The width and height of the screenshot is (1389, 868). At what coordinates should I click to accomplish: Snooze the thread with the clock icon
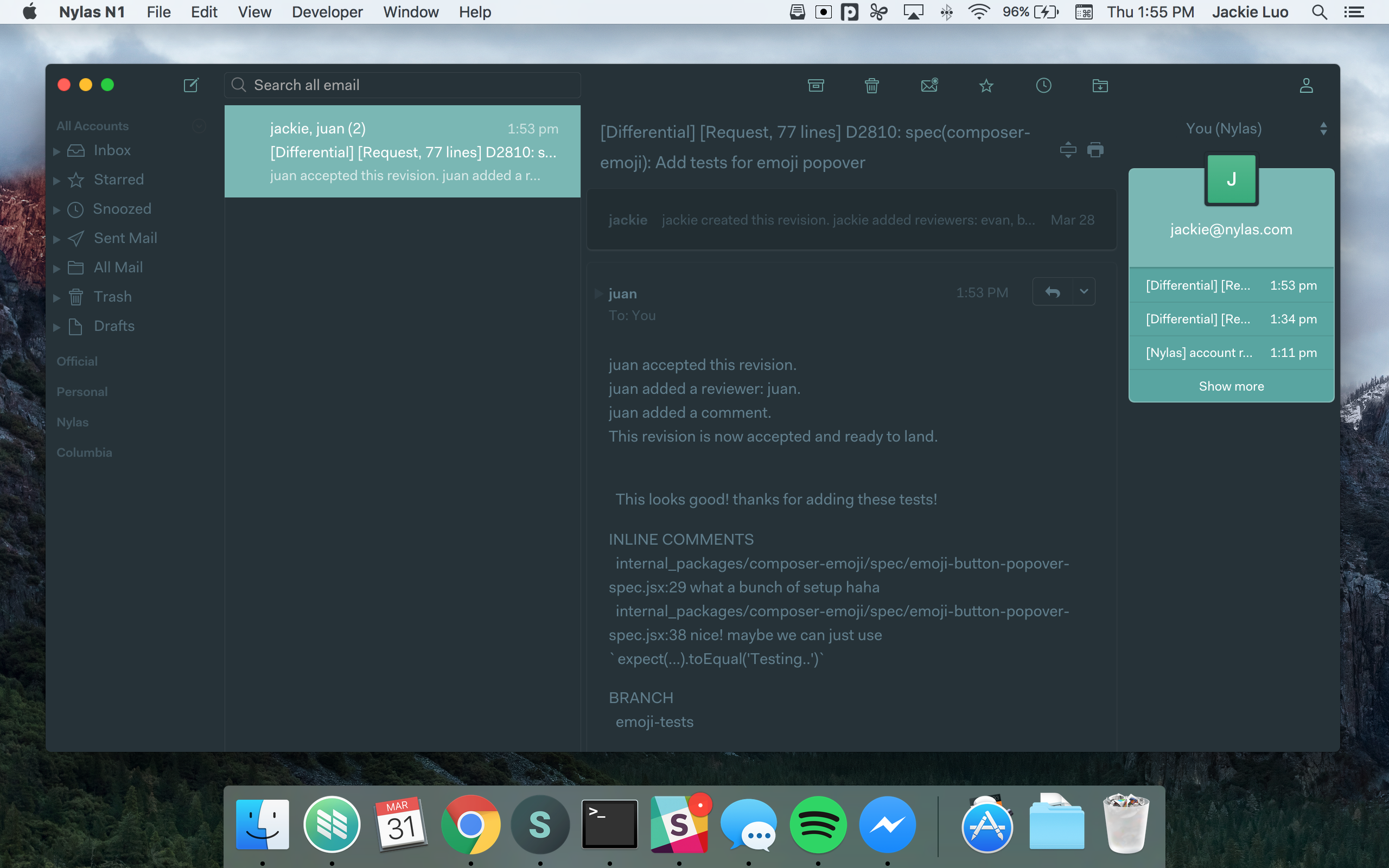click(1043, 86)
